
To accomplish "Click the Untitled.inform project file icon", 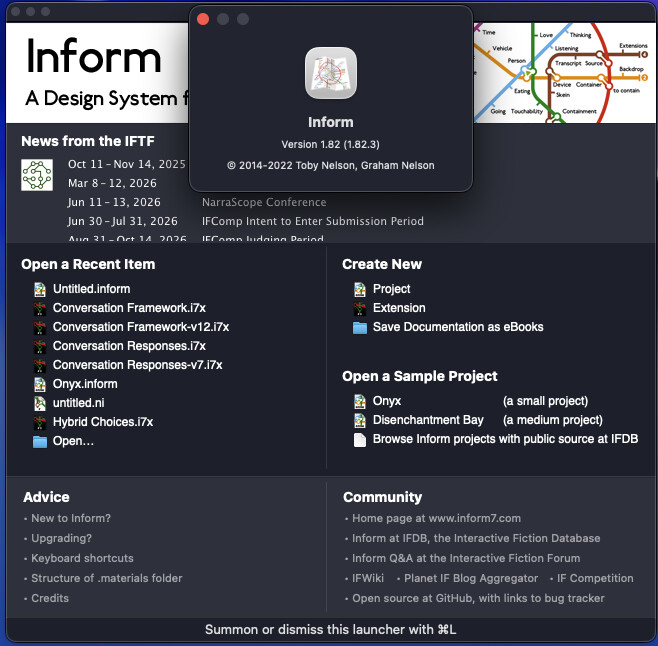I will tap(40, 289).
